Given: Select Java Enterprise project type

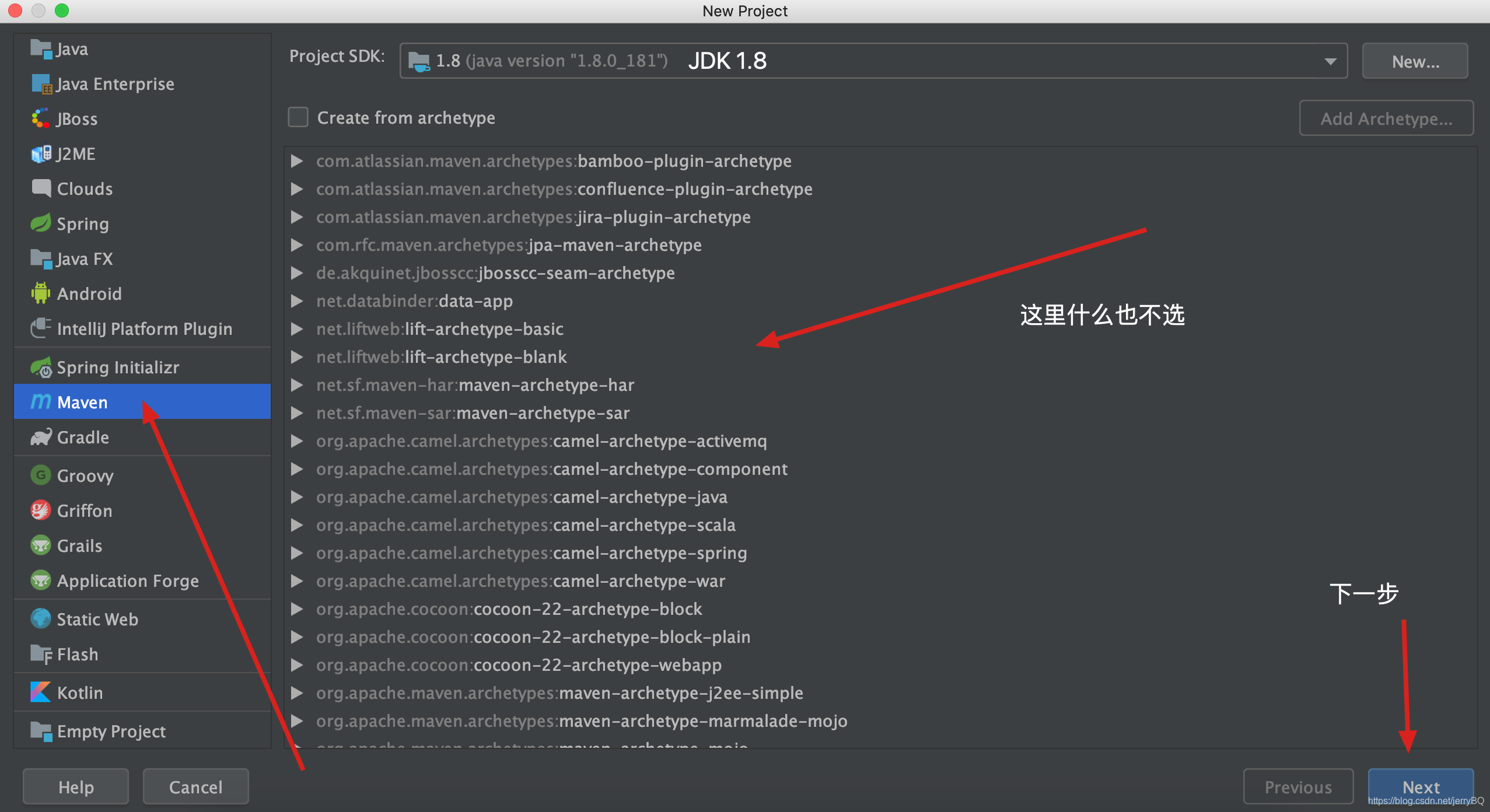Looking at the screenshot, I should tap(142, 84).
